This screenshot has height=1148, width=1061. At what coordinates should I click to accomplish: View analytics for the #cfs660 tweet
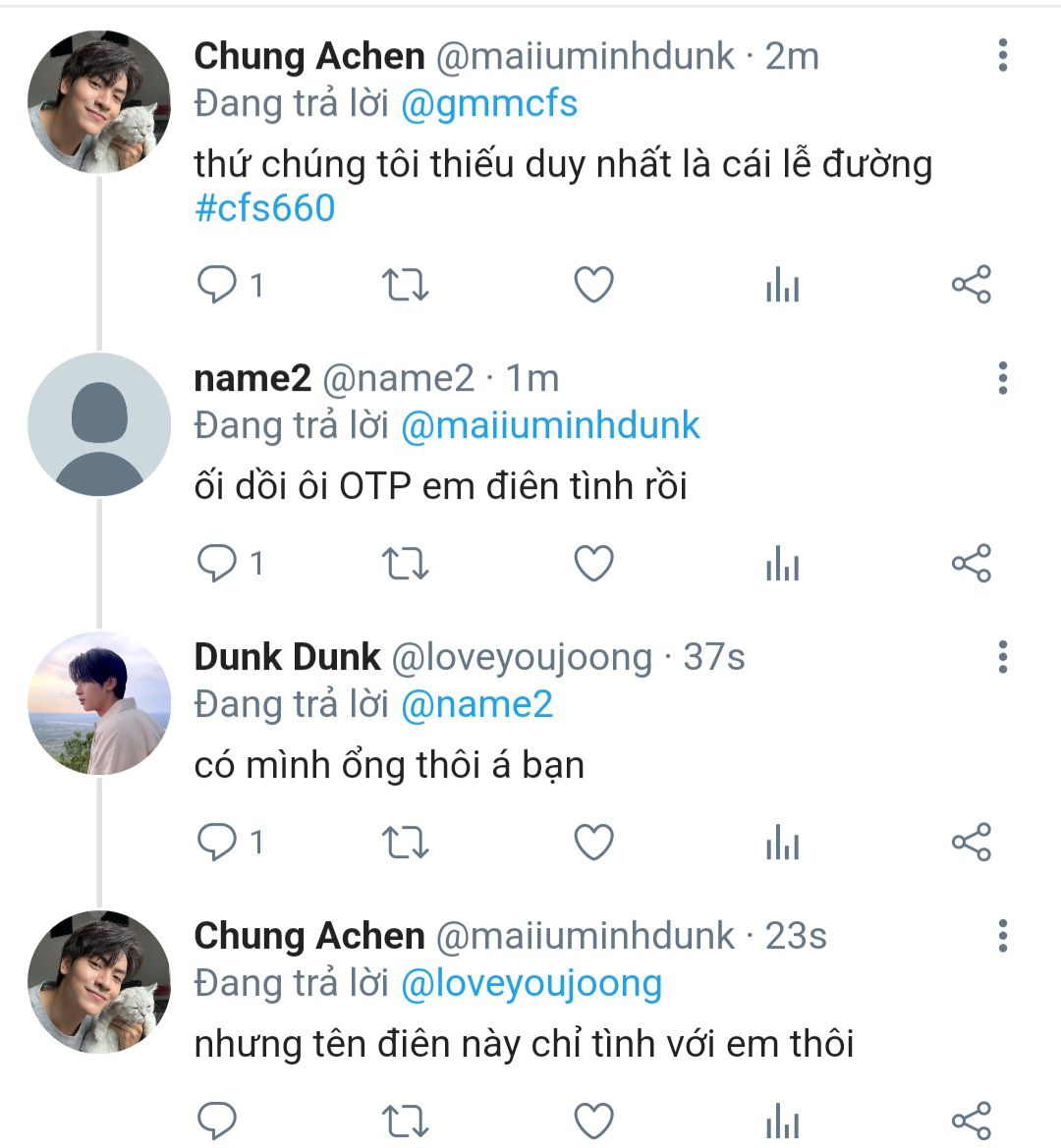(782, 286)
